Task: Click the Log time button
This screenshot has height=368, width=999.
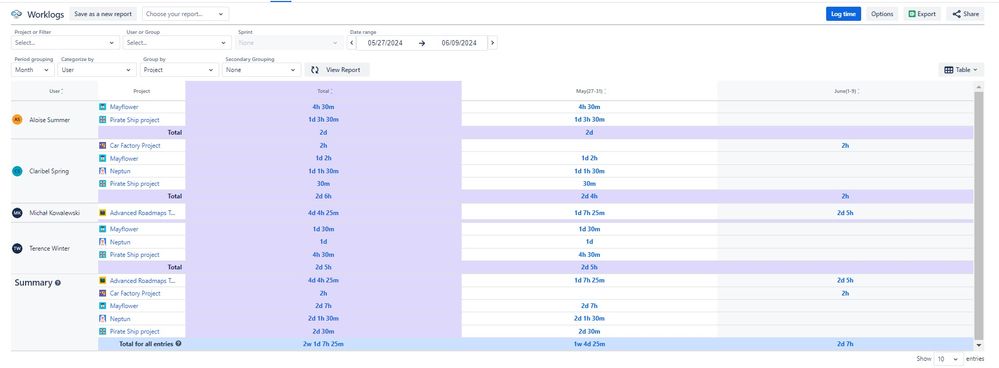Action: coord(844,14)
